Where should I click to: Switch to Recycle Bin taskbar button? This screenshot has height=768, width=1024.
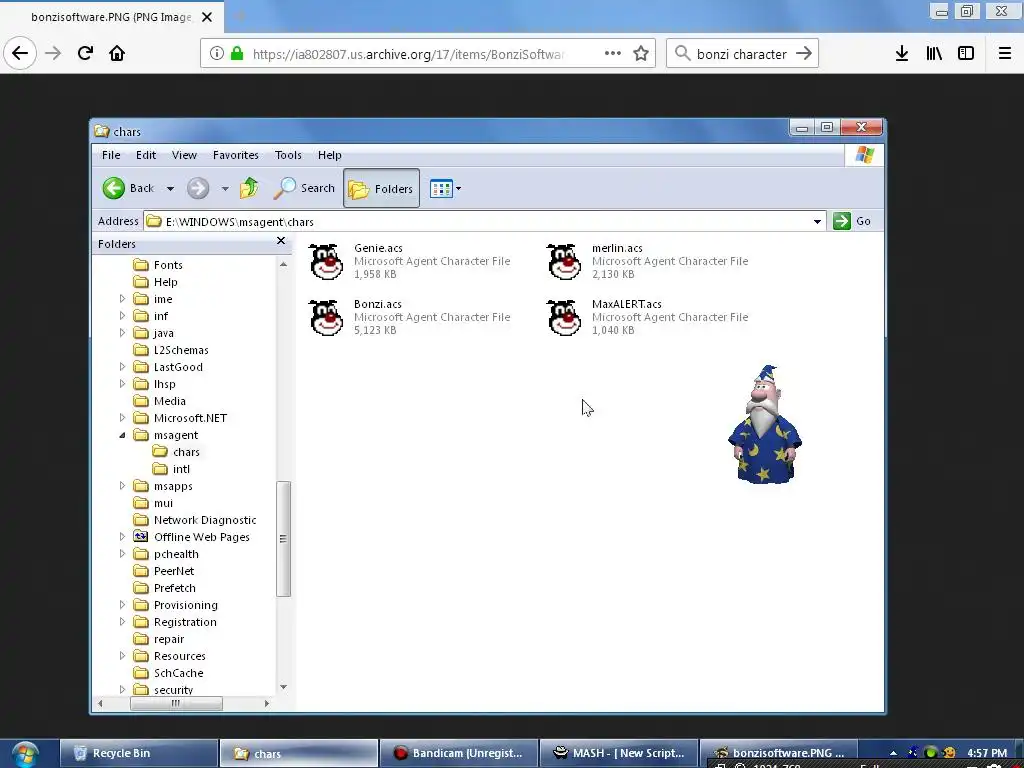click(138, 753)
